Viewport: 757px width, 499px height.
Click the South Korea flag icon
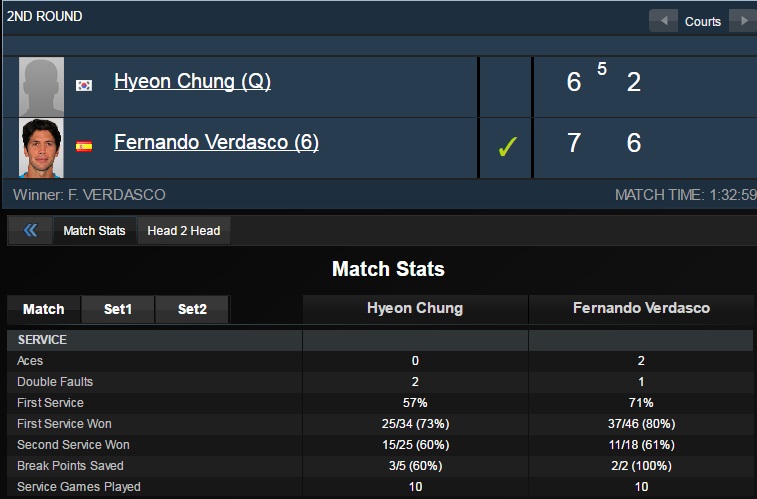coord(84,85)
